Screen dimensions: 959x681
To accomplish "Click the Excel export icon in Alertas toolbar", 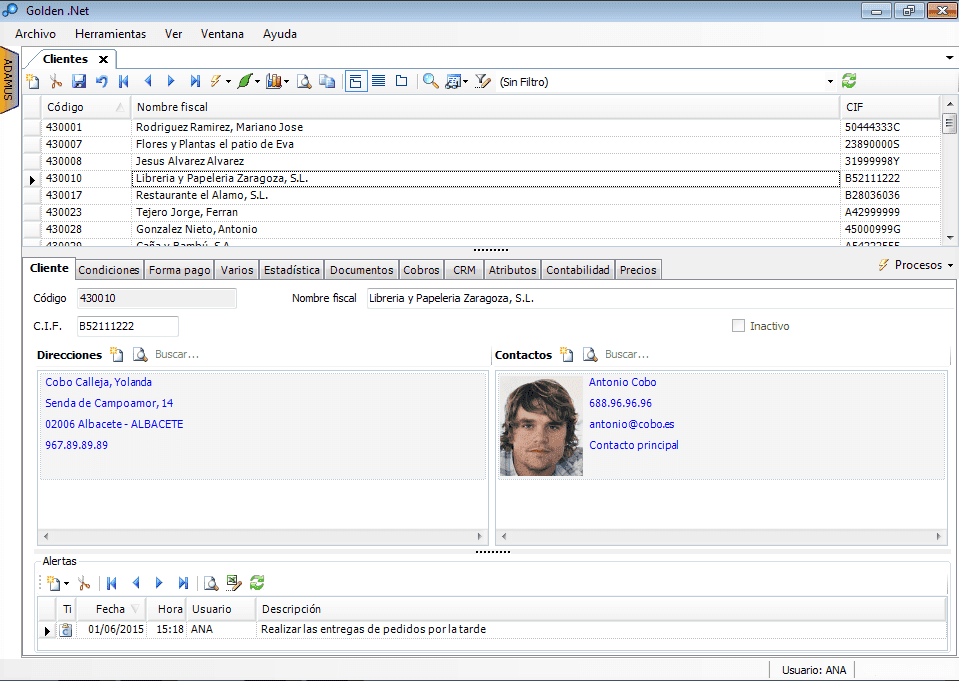I will [234, 583].
